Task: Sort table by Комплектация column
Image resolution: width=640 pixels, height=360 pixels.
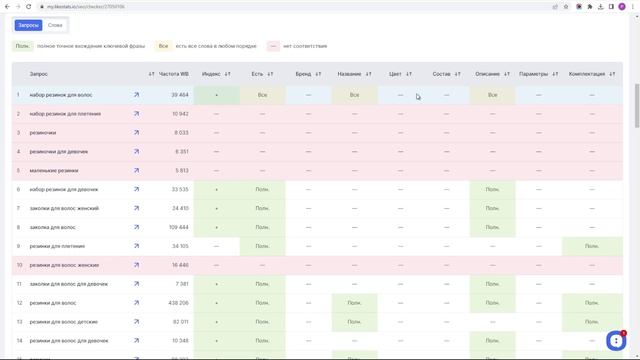Action: 612,74
